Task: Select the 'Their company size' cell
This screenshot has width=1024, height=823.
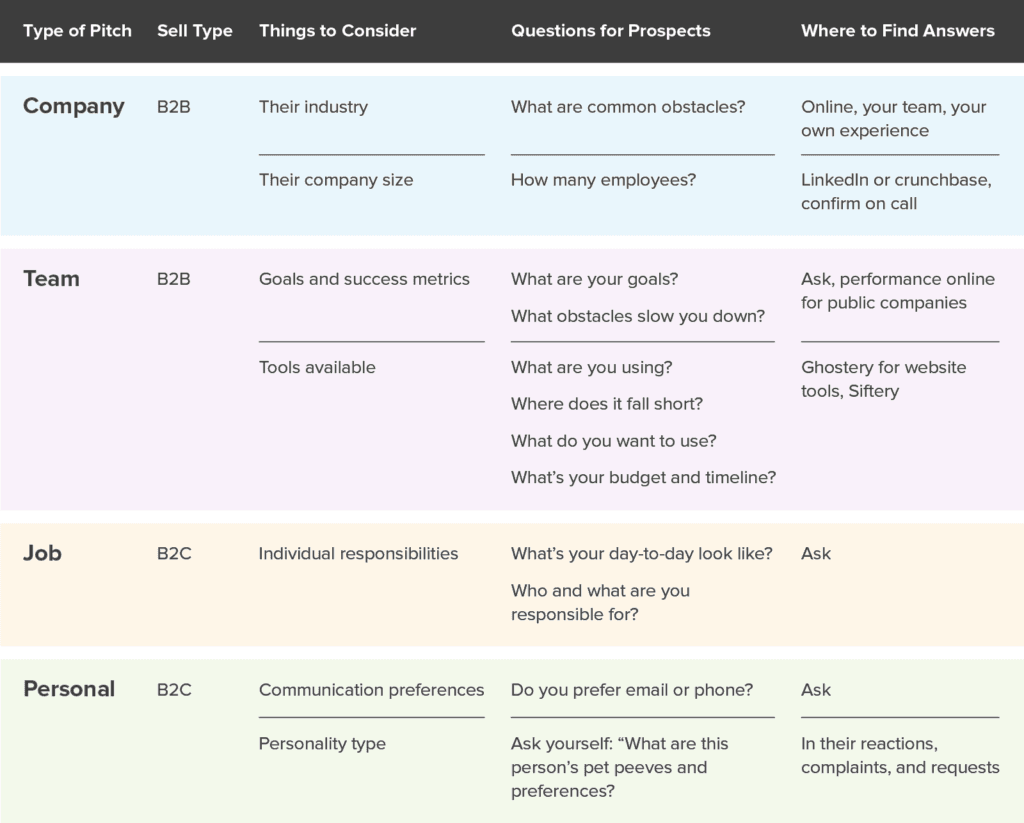Action: click(335, 180)
